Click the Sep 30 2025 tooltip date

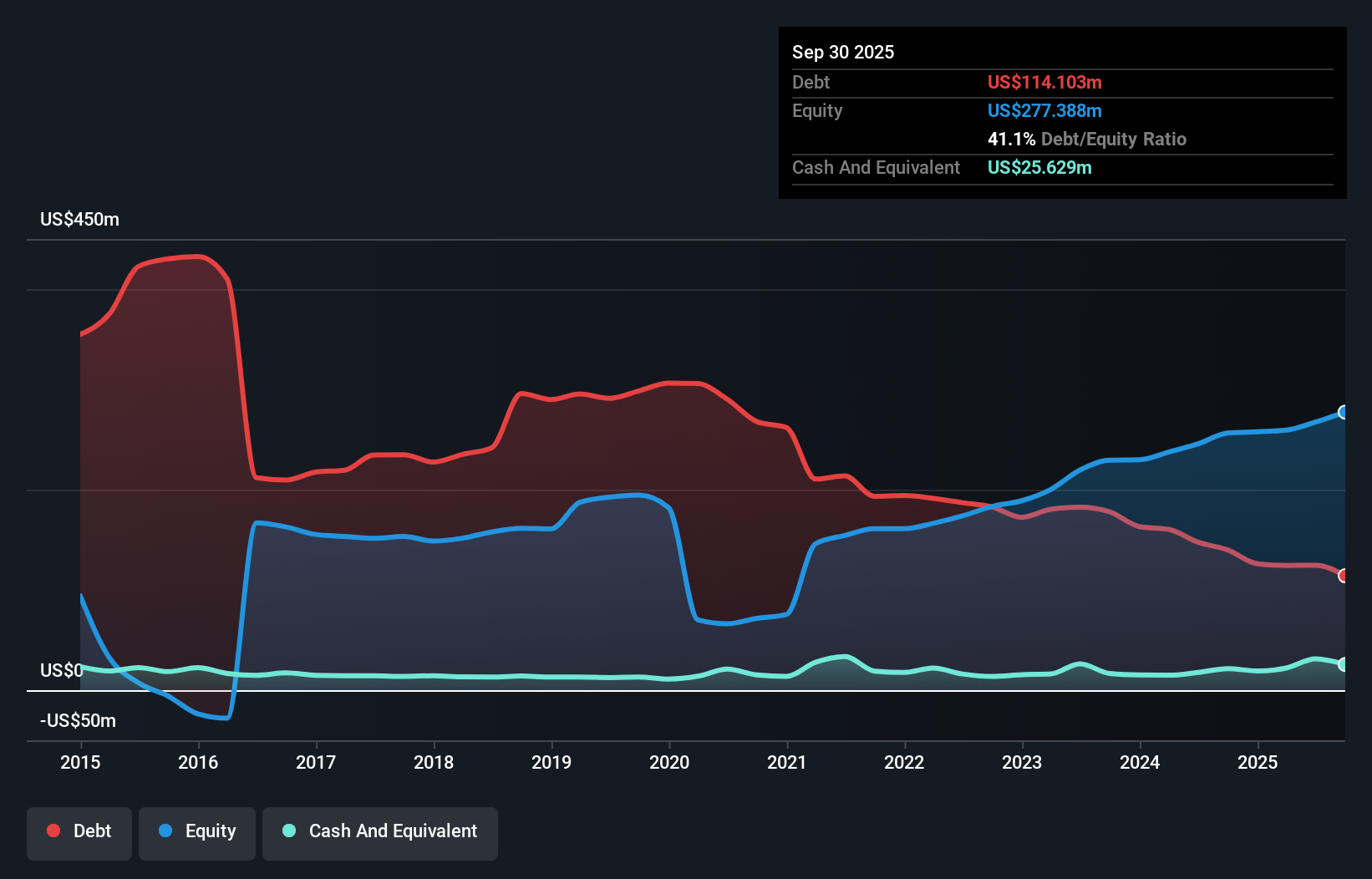point(843,52)
